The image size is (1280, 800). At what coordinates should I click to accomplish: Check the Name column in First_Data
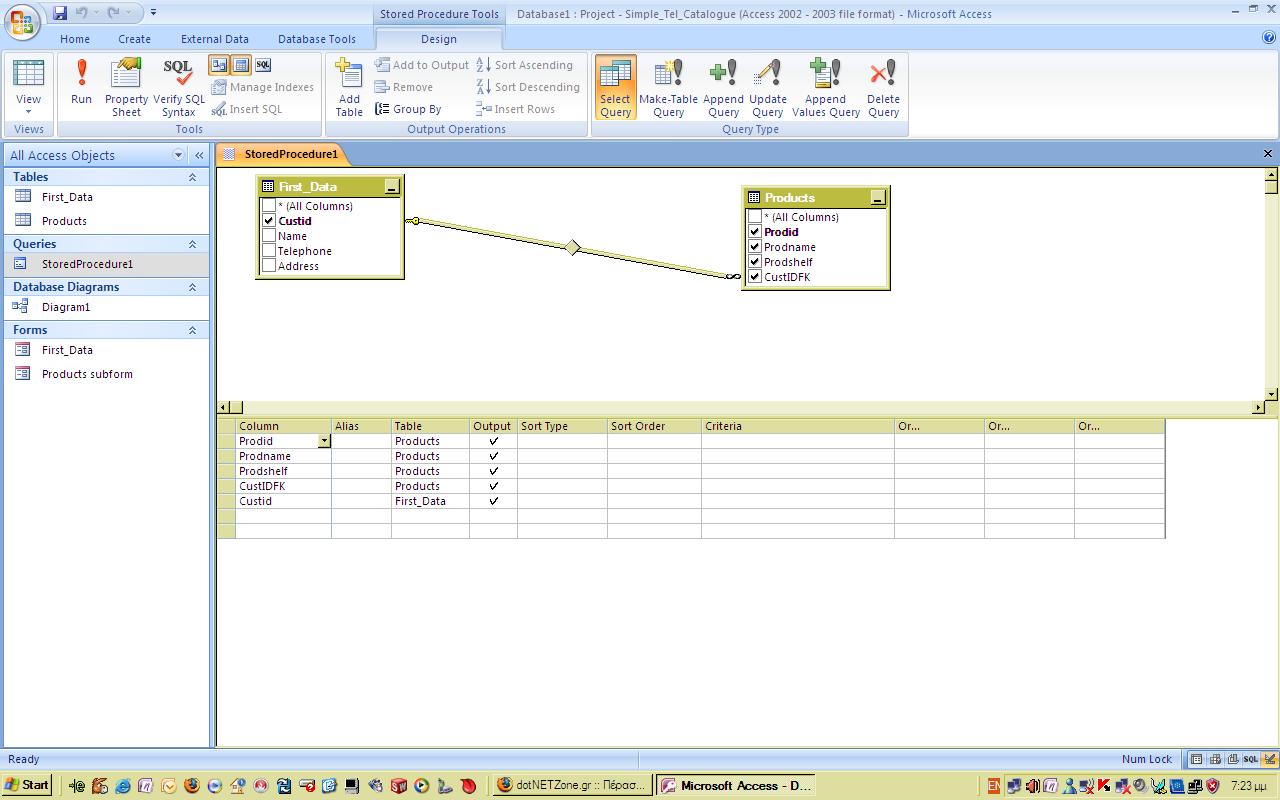tap(269, 236)
